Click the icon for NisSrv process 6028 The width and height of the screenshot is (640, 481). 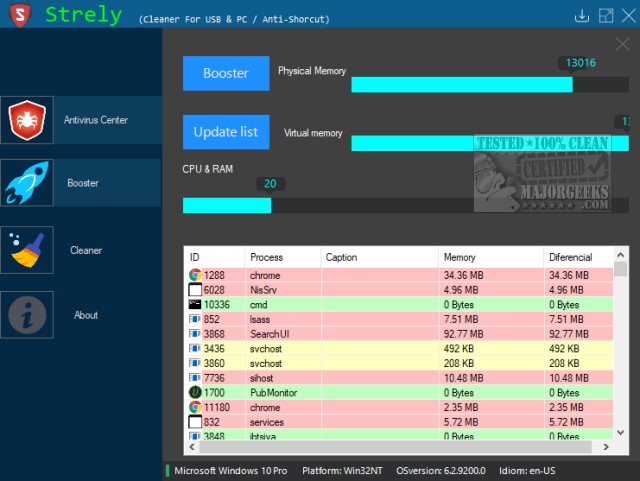(195, 290)
